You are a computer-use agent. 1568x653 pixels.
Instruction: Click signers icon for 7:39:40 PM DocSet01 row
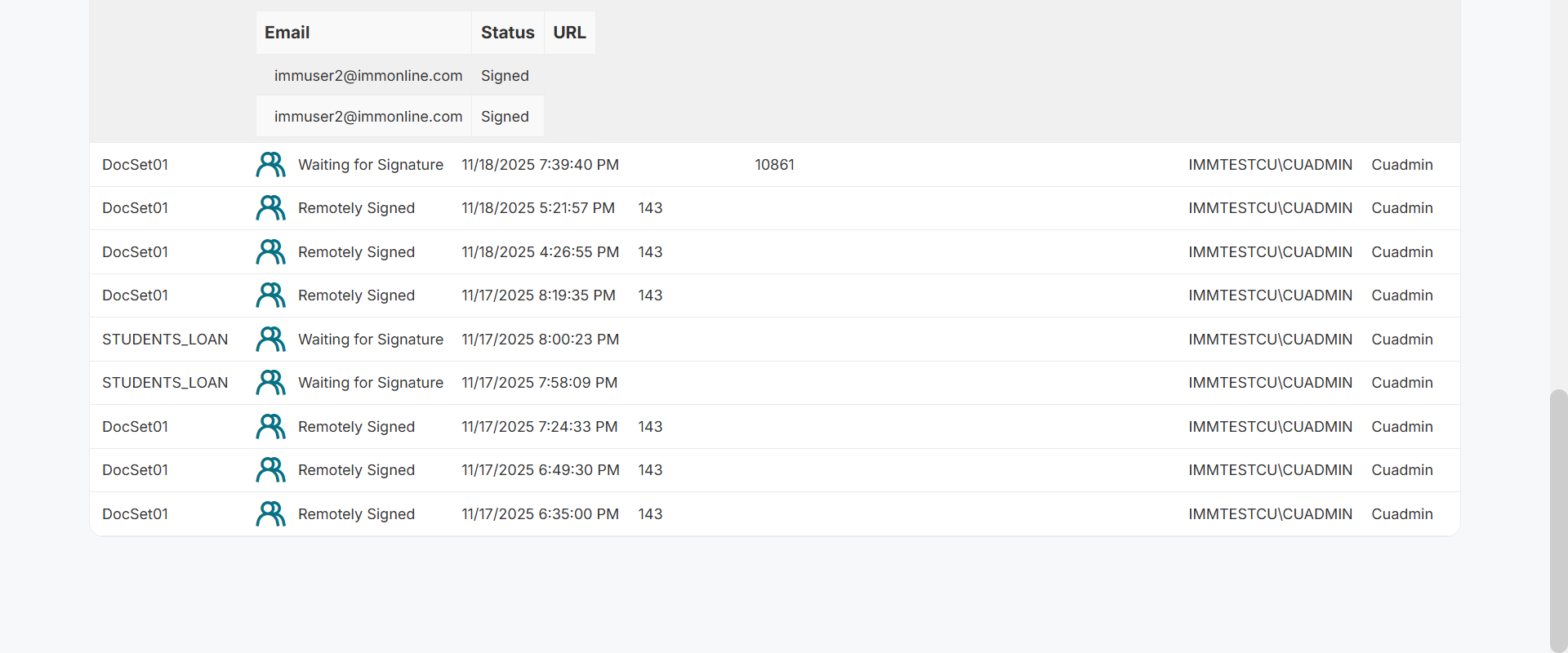click(270, 165)
